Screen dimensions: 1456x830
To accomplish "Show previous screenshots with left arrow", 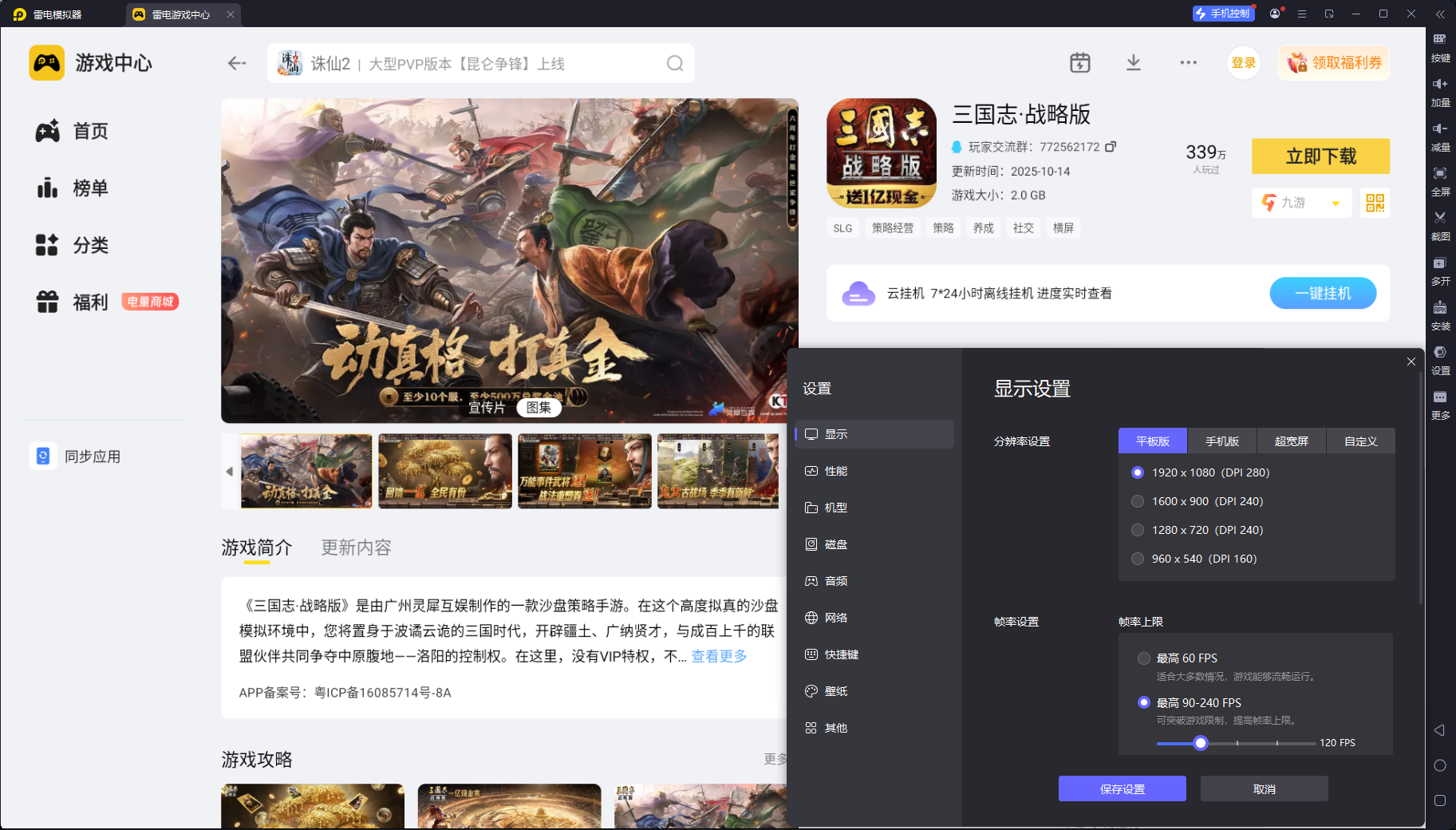I will pyautogui.click(x=230, y=471).
